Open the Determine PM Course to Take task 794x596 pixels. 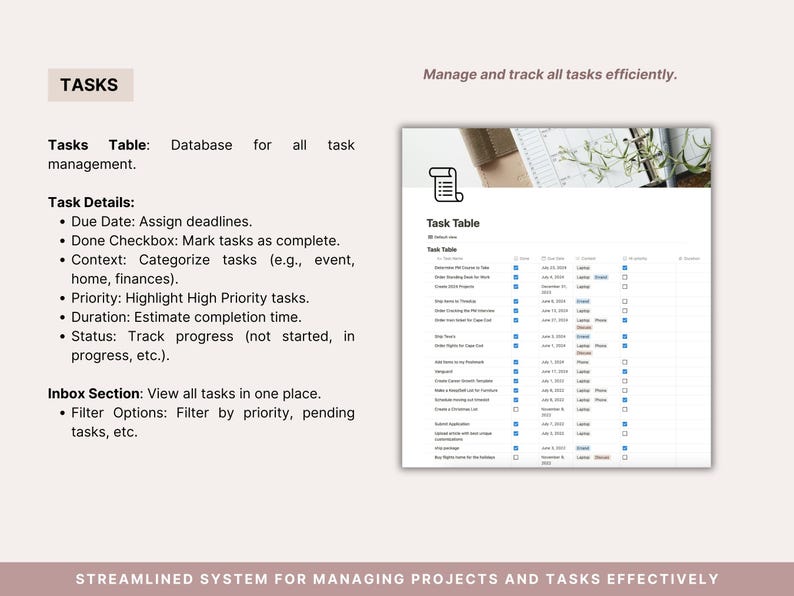click(462, 268)
